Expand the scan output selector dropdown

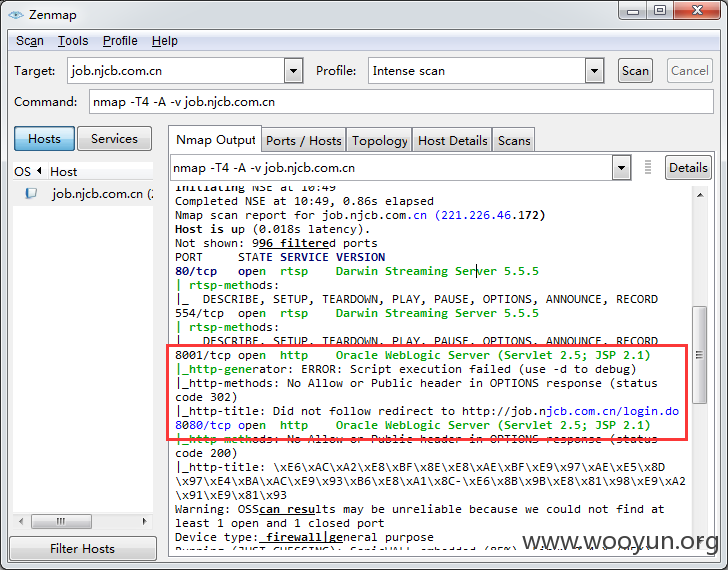621,168
